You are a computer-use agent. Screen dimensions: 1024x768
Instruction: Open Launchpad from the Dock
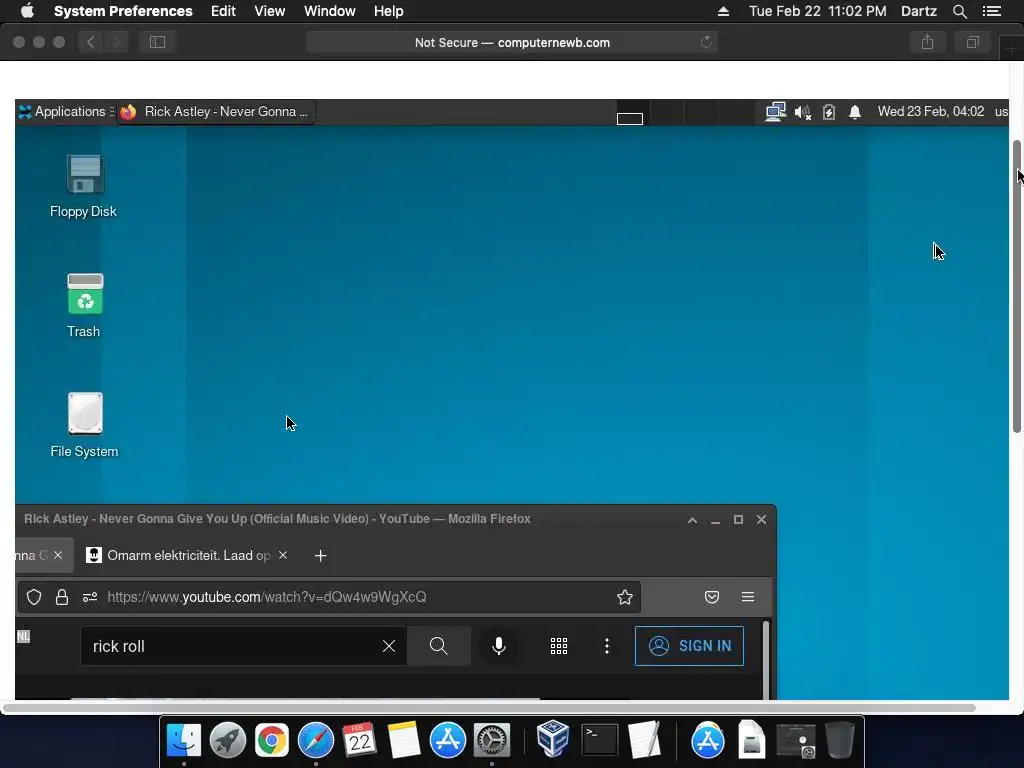point(227,740)
